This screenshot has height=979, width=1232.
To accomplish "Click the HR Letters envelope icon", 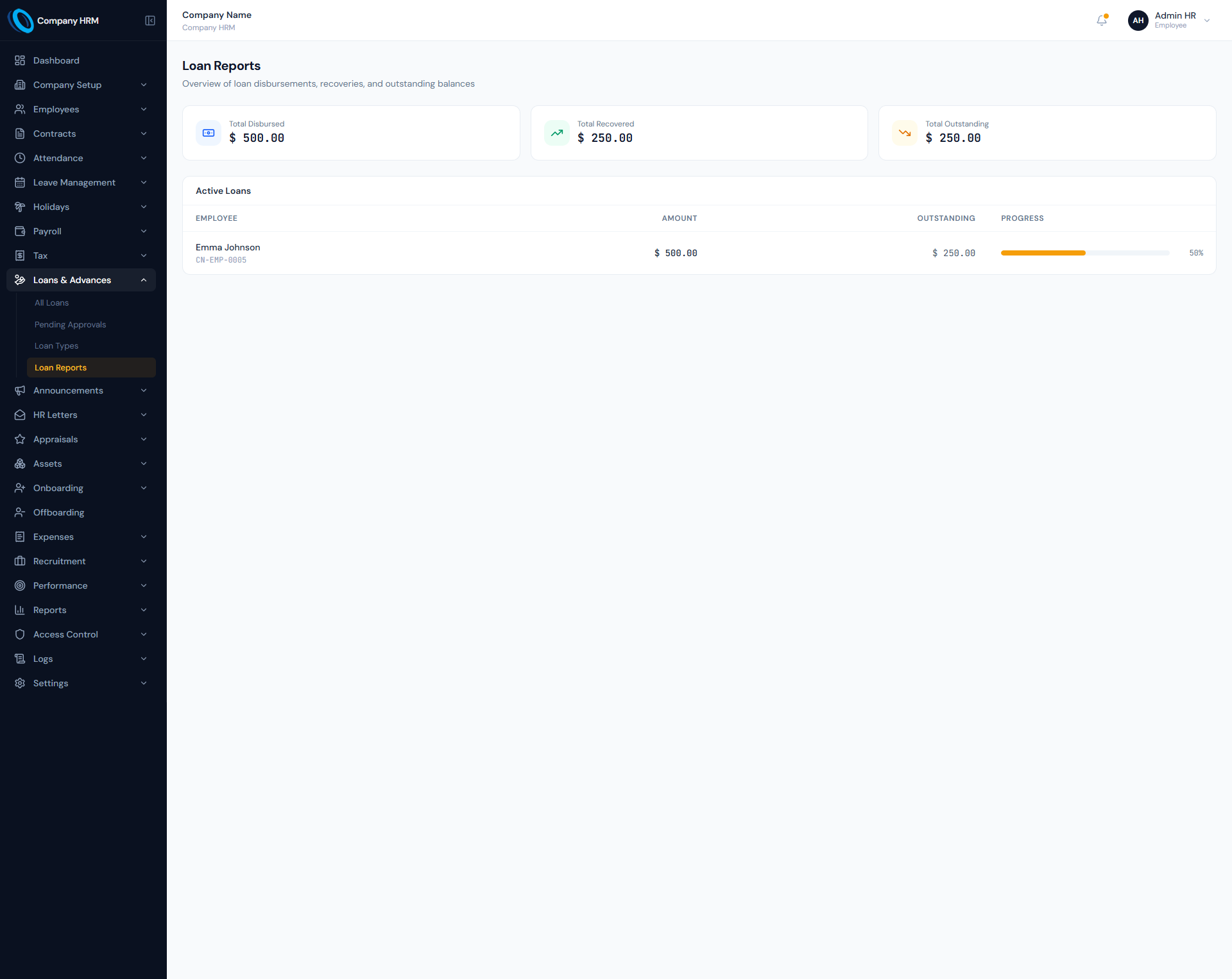I will pos(20,415).
